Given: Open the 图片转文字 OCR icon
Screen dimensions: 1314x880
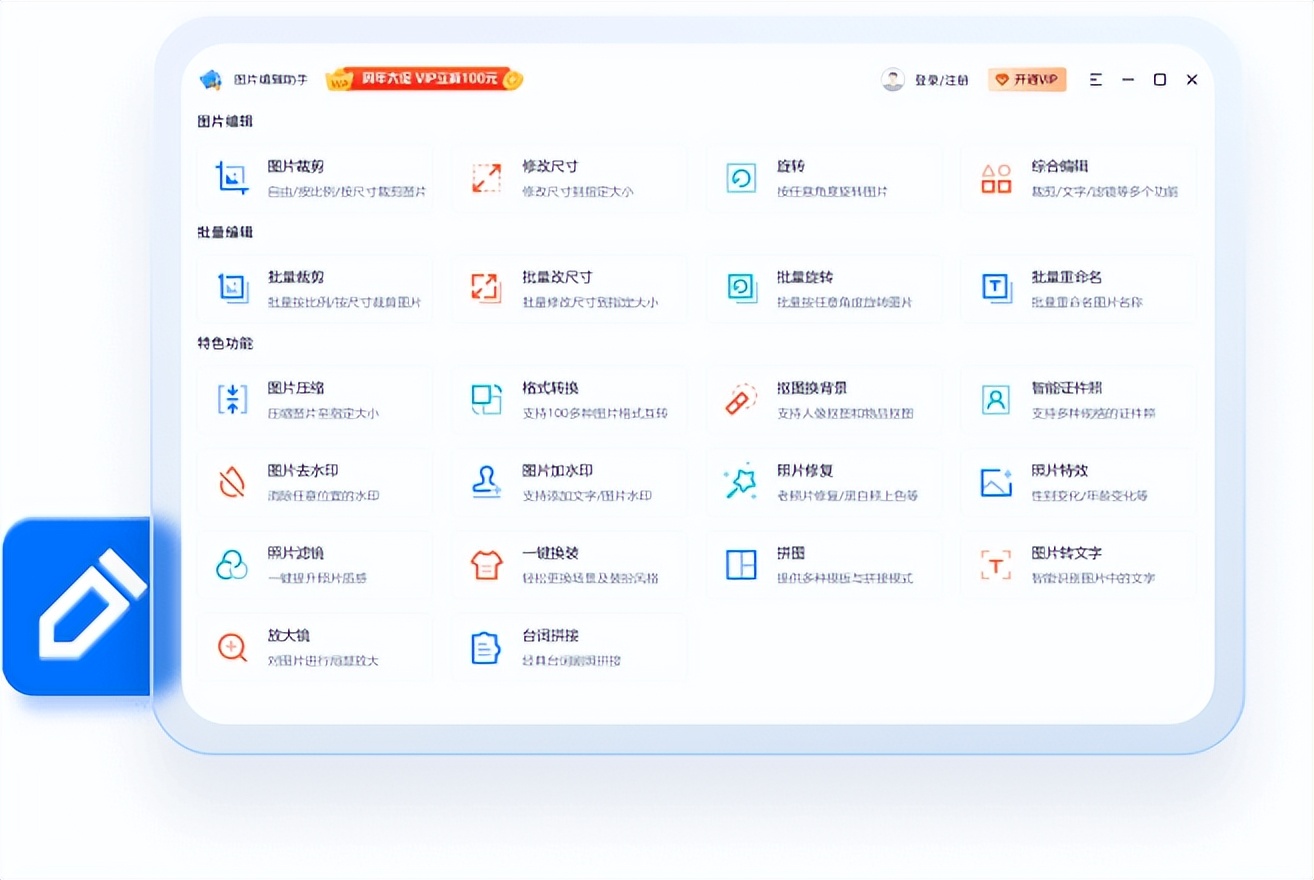Looking at the screenshot, I should coord(996,565).
